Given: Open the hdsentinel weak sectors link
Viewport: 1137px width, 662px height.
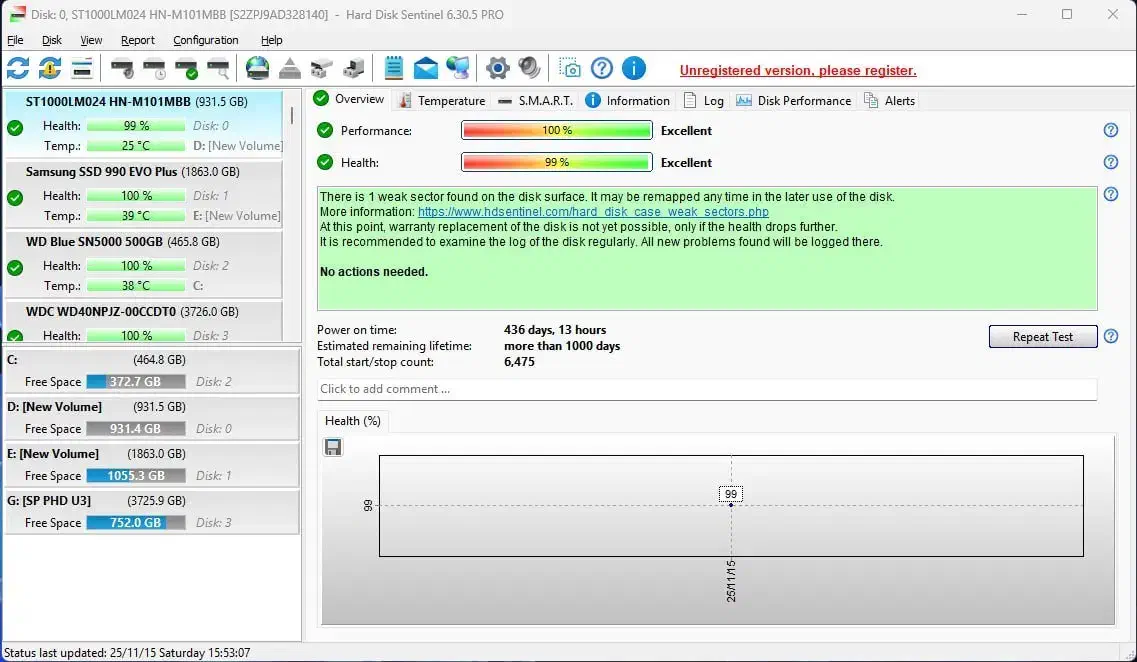Looking at the screenshot, I should [x=593, y=212].
